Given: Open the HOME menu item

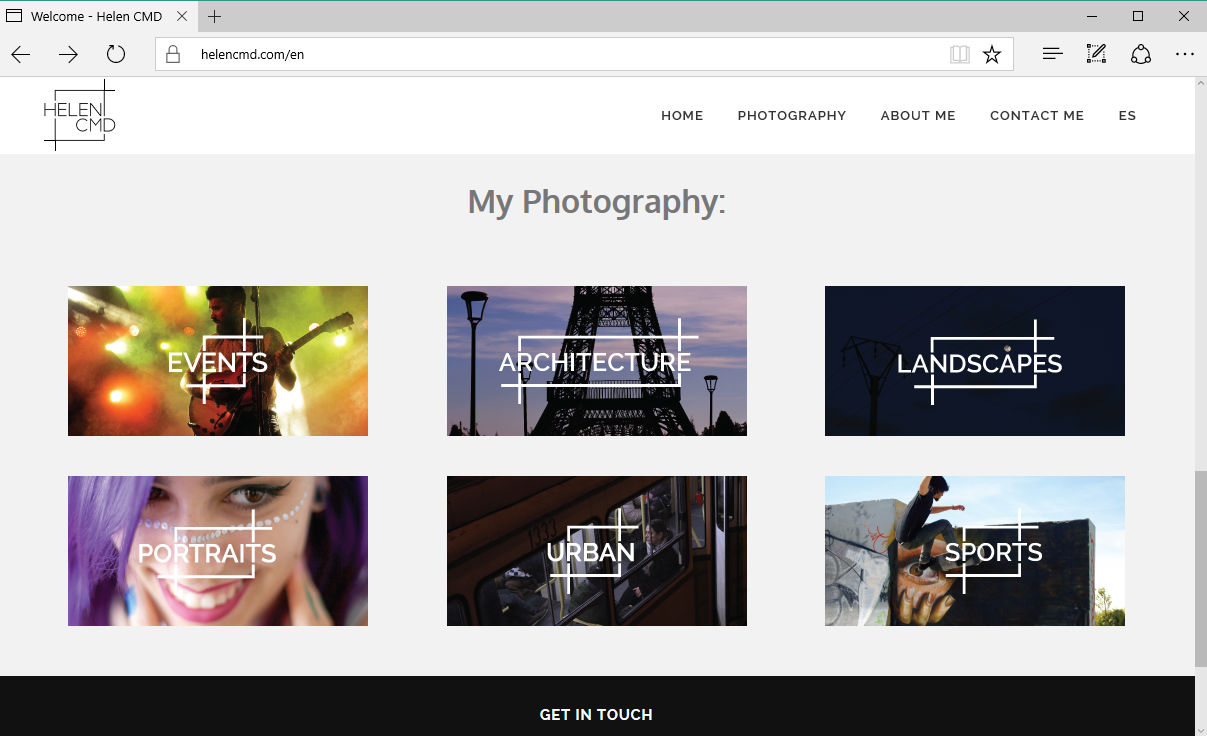Looking at the screenshot, I should pyautogui.click(x=682, y=116).
